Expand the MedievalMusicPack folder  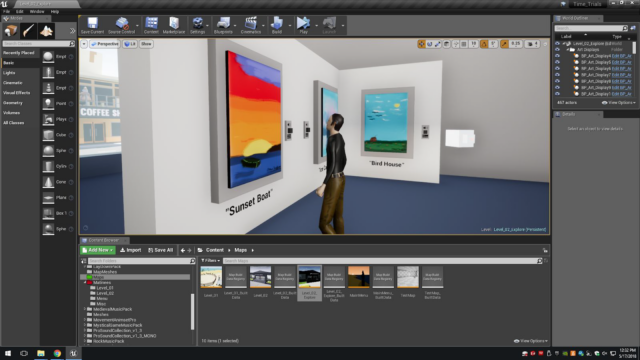[85, 309]
